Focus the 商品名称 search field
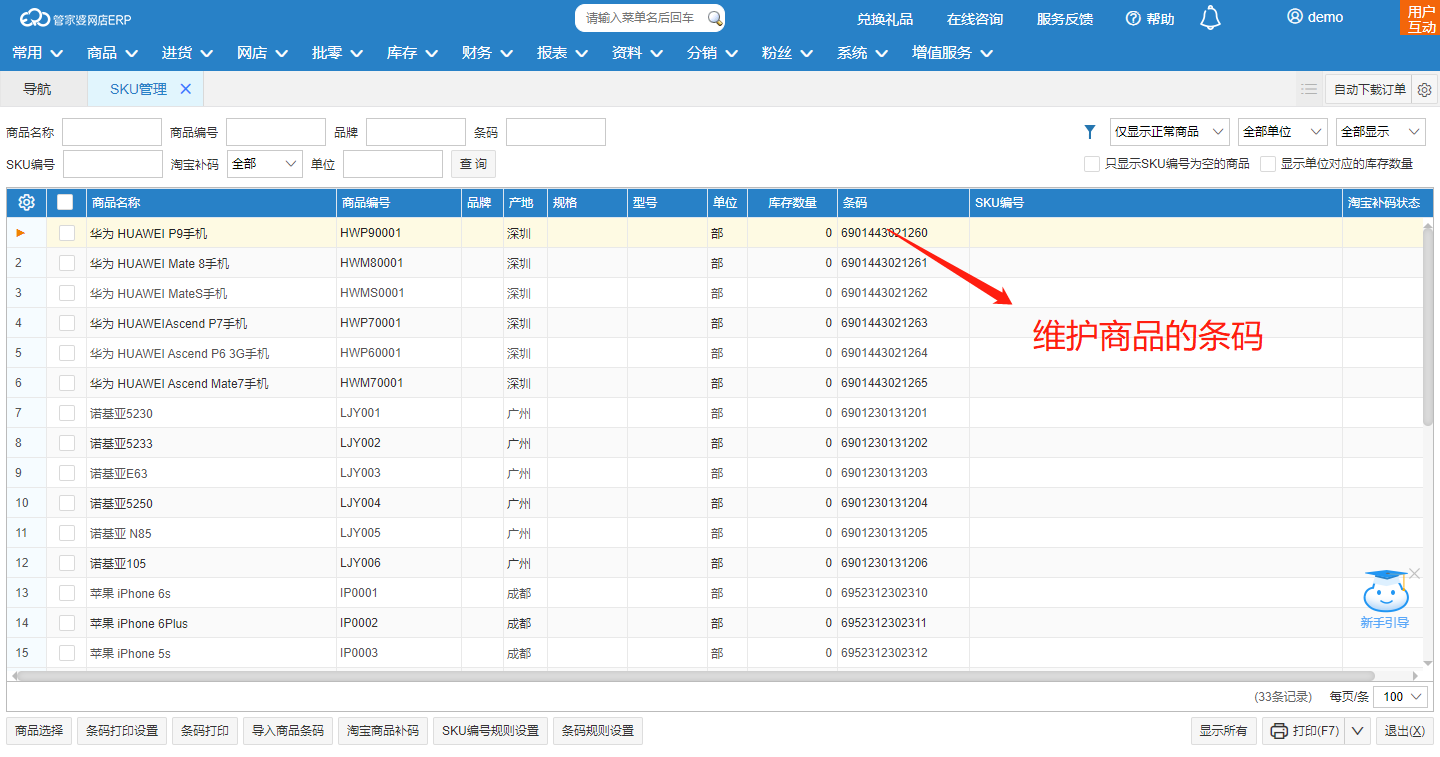This screenshot has height=757, width=1440. 112,132
